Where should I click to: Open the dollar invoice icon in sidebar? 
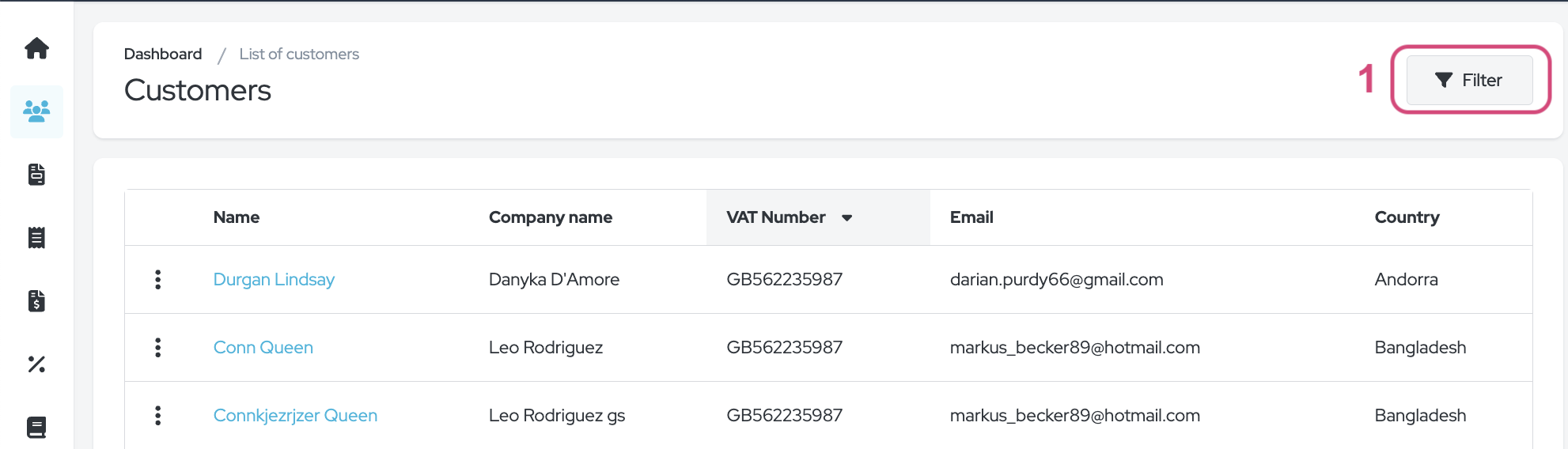[x=36, y=301]
